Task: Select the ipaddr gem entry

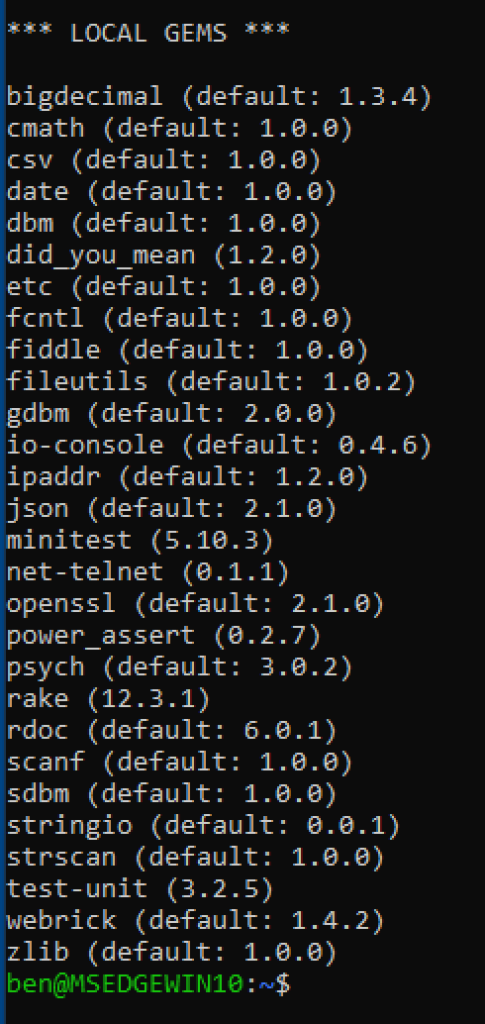Action: pos(187,477)
